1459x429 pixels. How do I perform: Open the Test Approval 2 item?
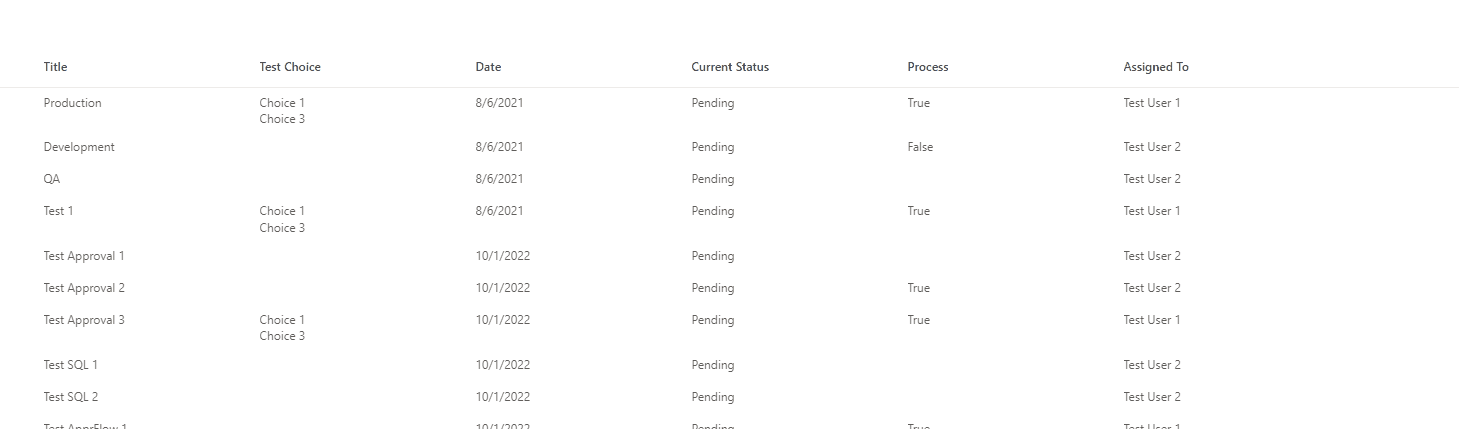[84, 288]
